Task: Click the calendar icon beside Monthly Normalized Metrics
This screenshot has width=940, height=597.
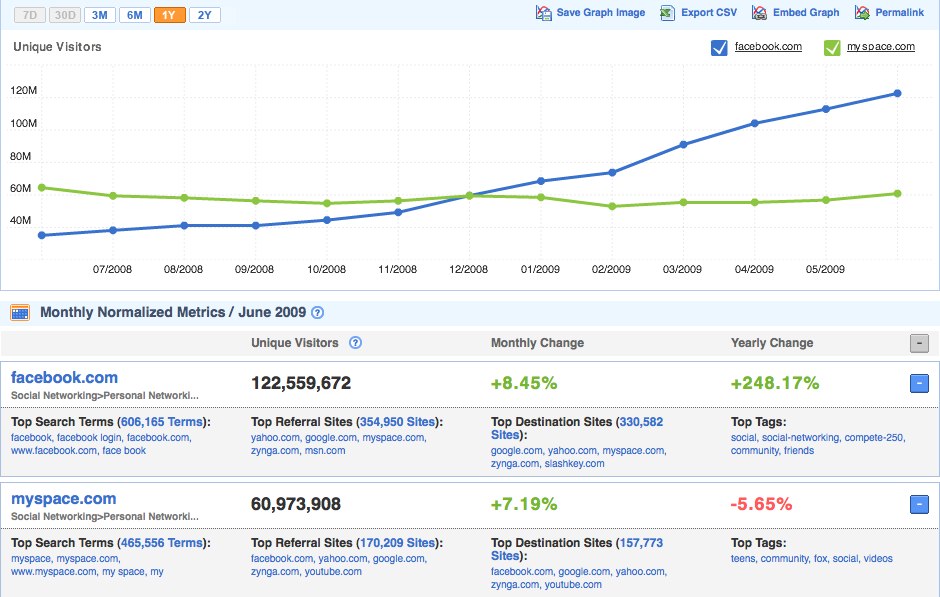Action: (x=20, y=312)
